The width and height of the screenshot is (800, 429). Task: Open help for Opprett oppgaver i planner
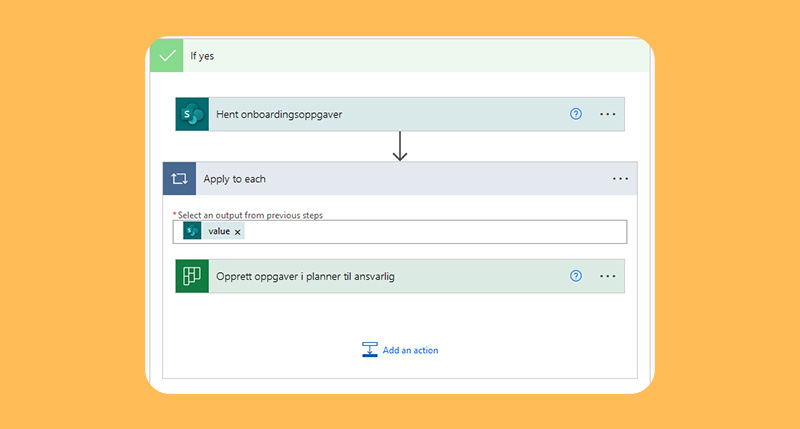click(x=576, y=276)
